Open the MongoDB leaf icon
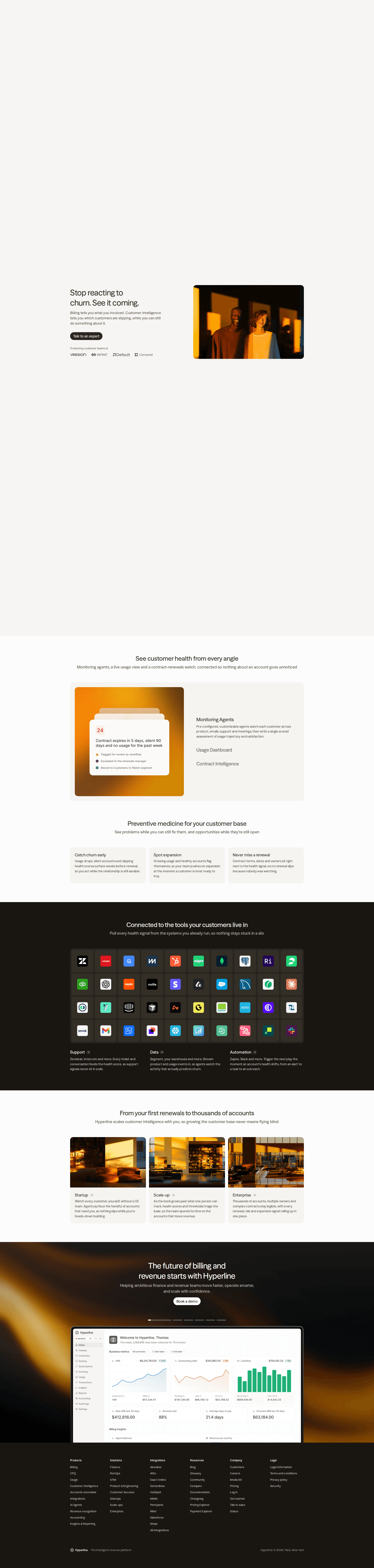 222,961
